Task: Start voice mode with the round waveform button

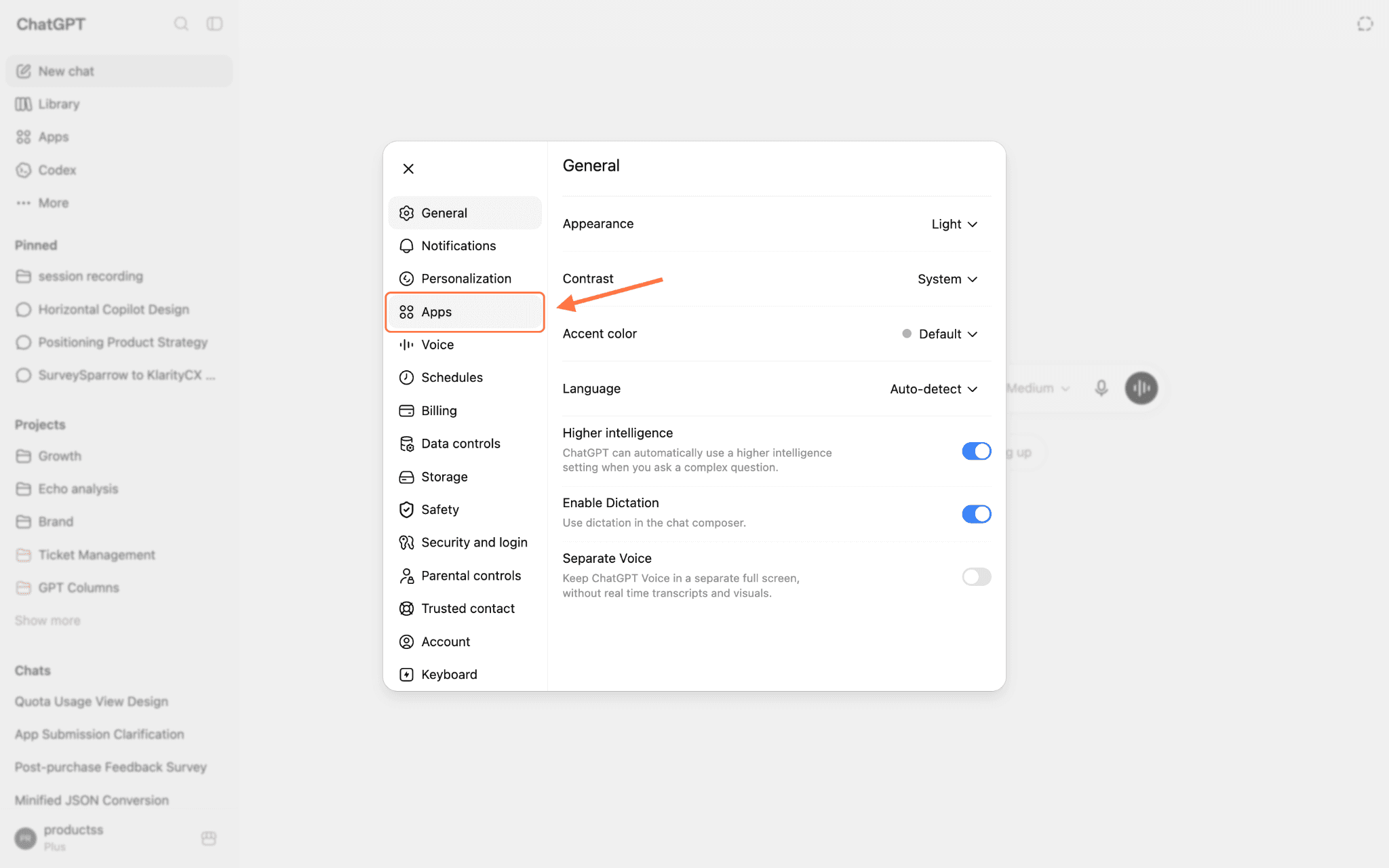Action: [1141, 388]
